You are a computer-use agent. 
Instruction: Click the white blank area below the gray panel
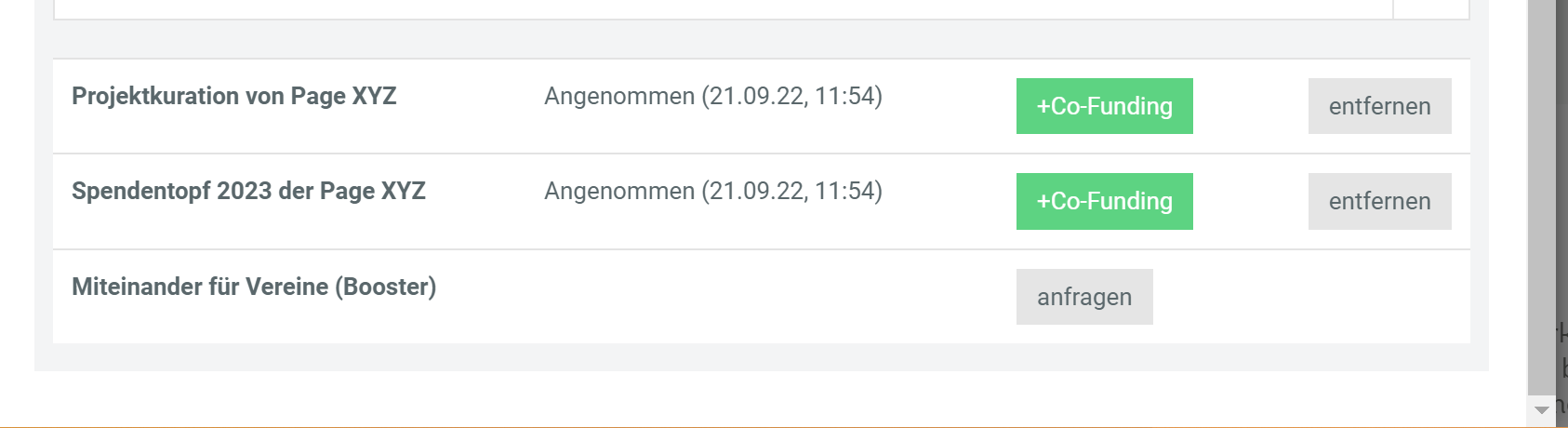pyautogui.click(x=744, y=398)
